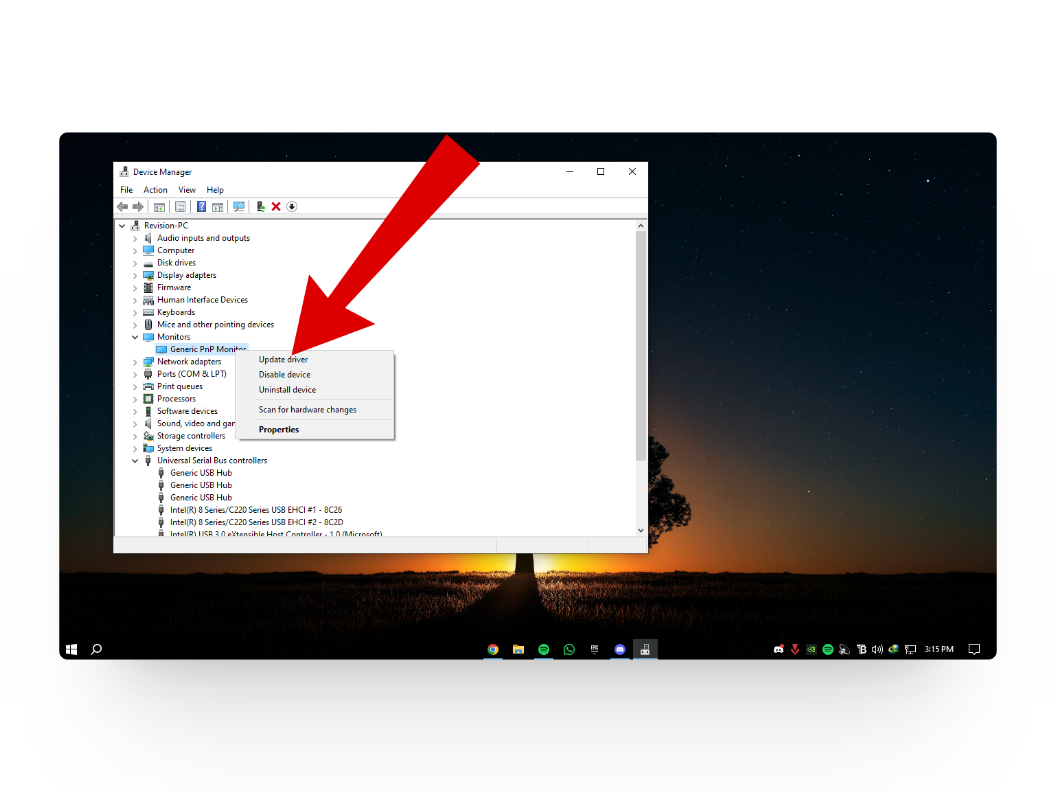
Task: Collapse the Universal Serial Bus controllers chevron
Action: point(135,461)
